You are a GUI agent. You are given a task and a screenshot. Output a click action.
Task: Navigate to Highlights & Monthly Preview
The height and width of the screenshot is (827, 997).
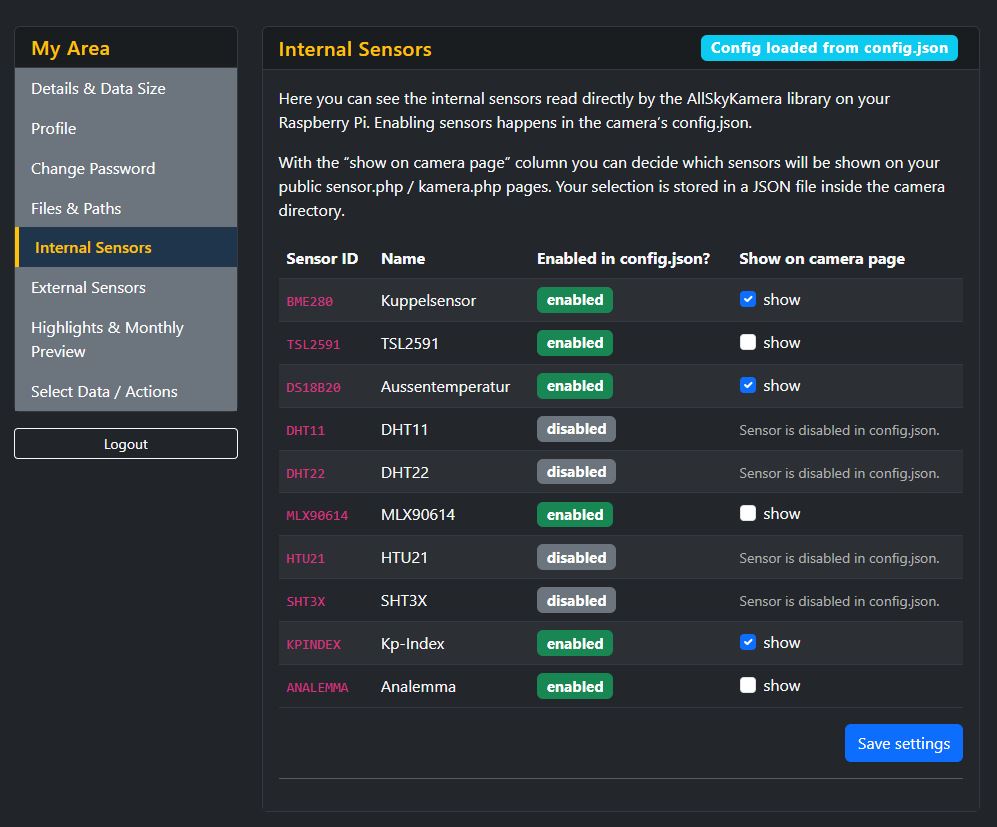point(107,339)
